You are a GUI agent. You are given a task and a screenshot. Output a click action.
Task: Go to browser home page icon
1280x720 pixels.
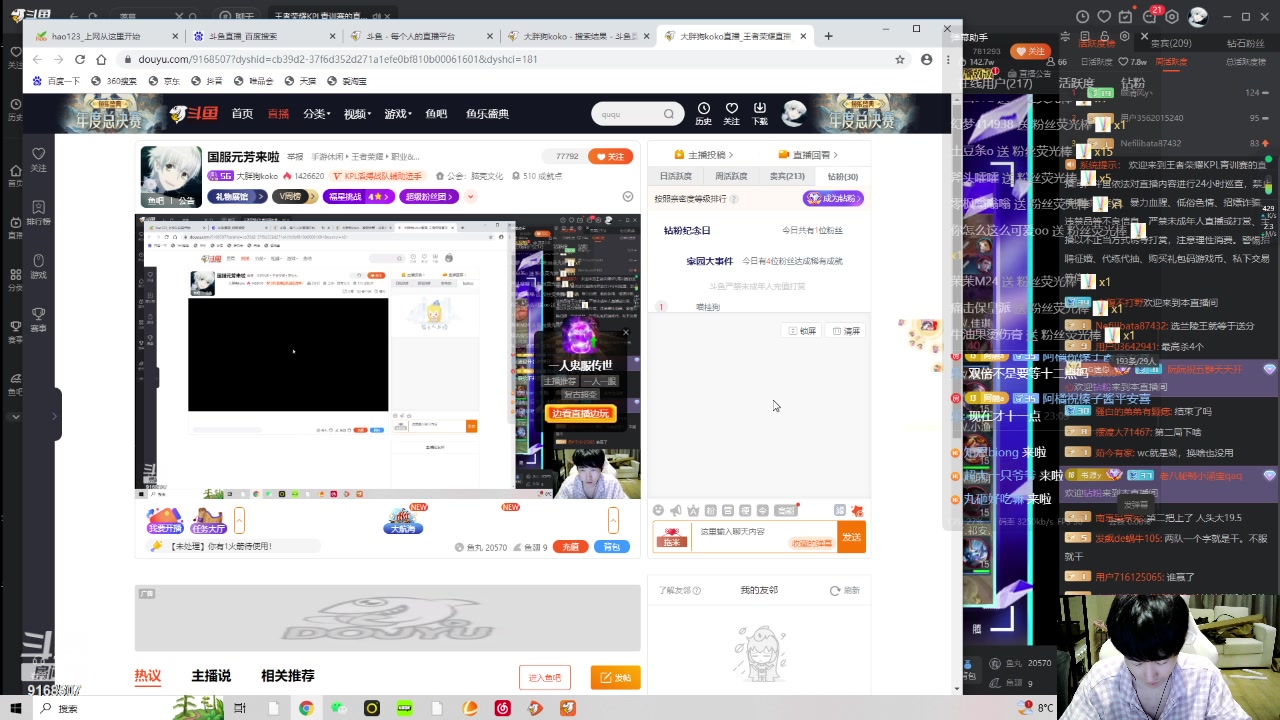click(101, 60)
